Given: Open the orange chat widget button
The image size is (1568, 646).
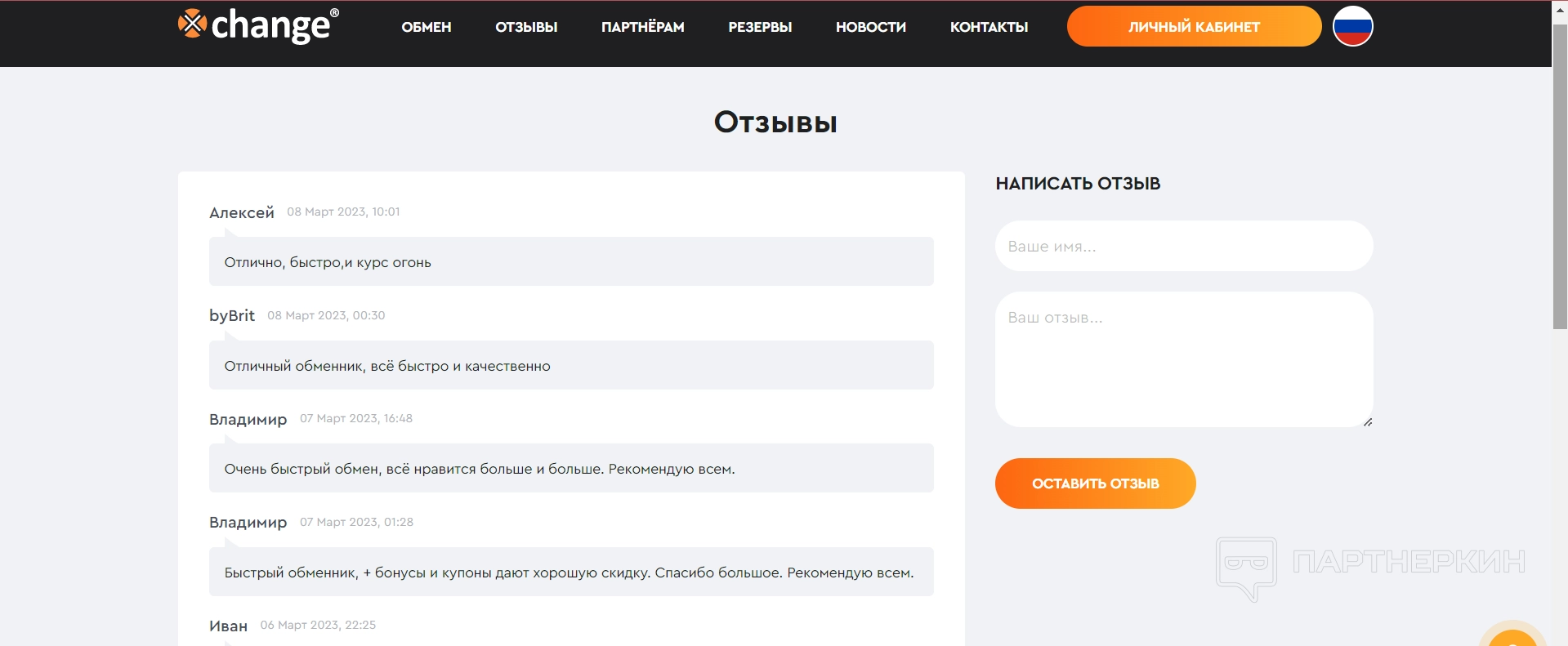Looking at the screenshot, I should 1513,637.
